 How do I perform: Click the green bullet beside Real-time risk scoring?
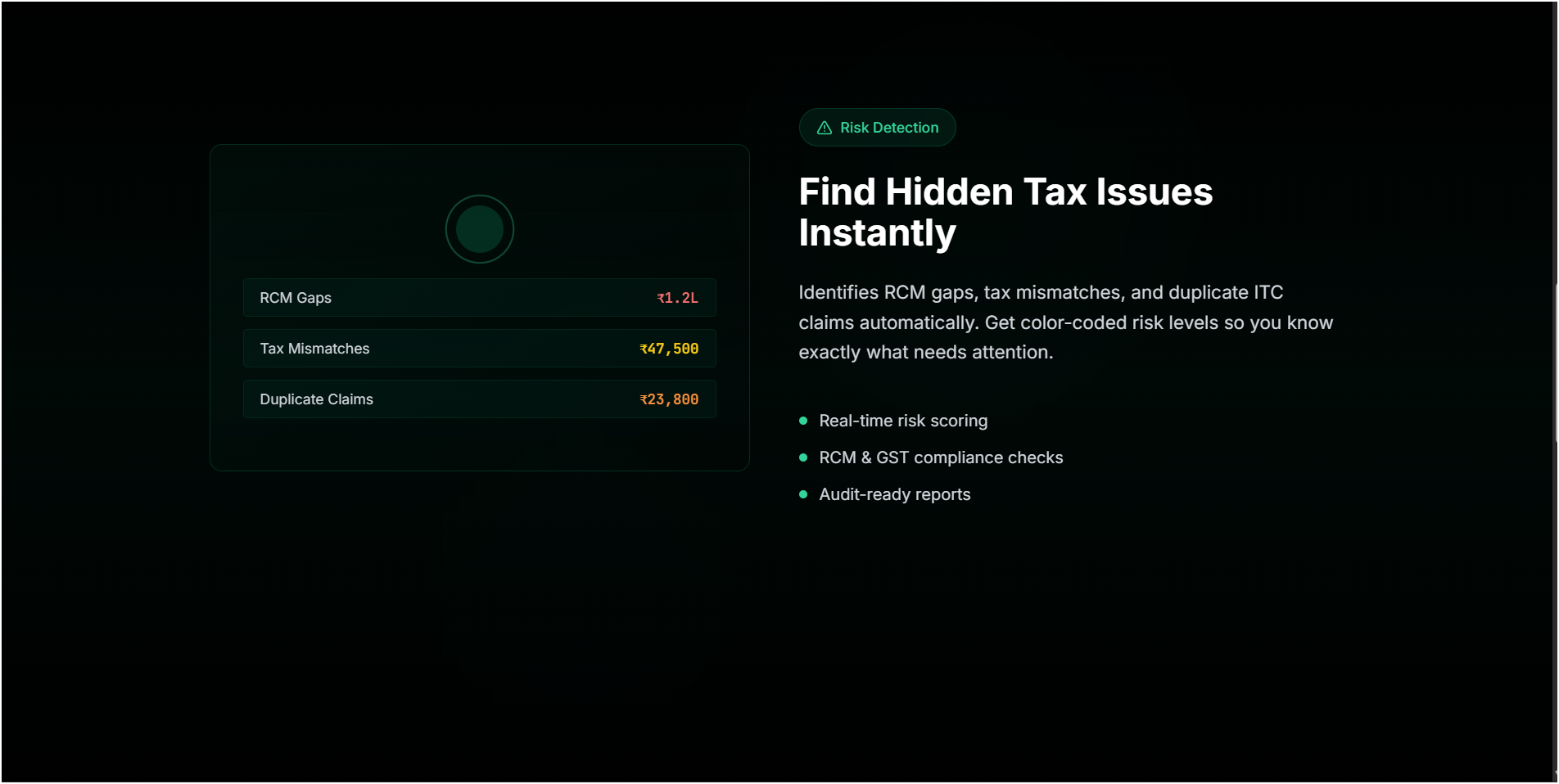point(802,420)
